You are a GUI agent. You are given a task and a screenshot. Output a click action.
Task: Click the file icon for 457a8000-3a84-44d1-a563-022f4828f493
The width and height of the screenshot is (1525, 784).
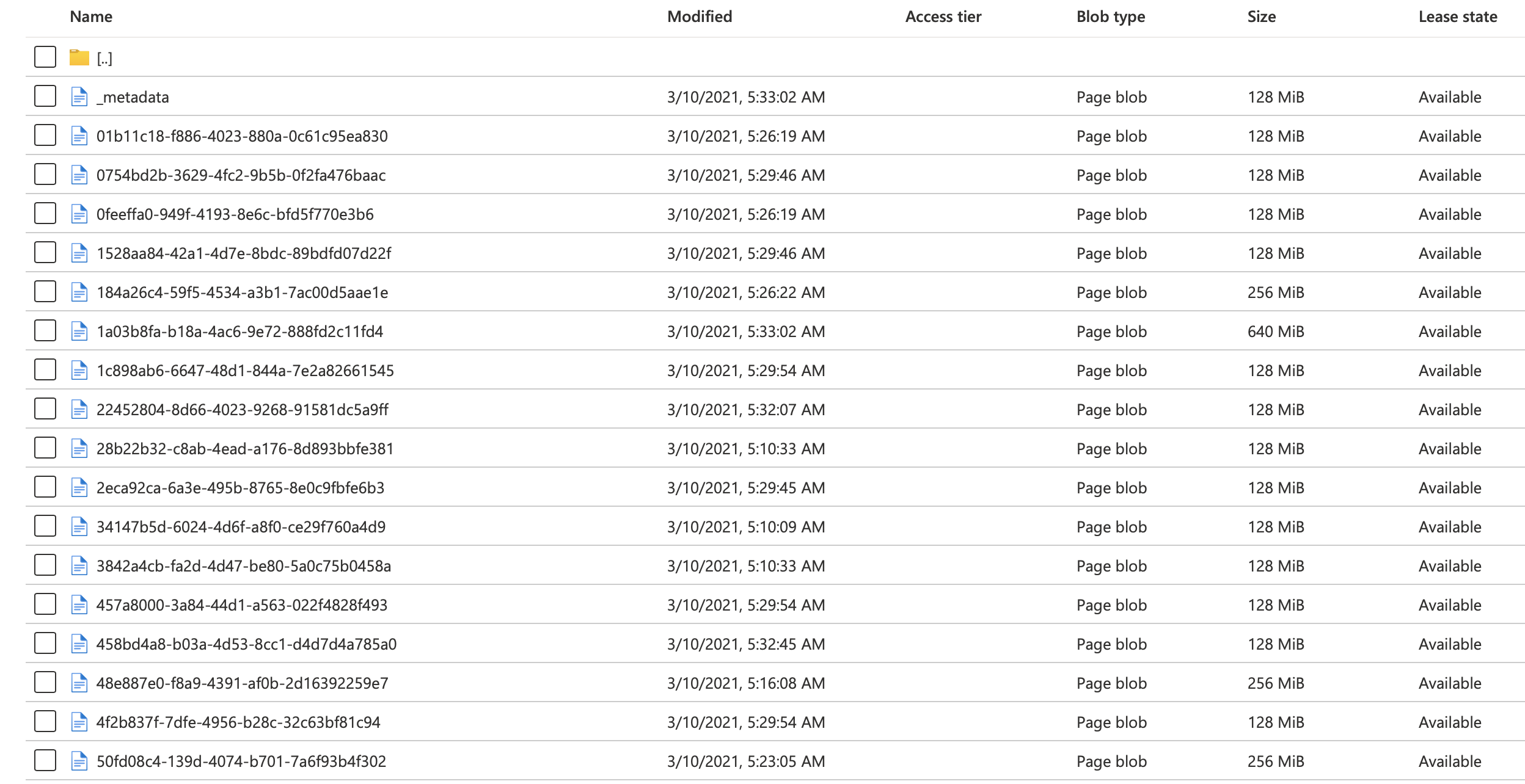click(x=79, y=605)
